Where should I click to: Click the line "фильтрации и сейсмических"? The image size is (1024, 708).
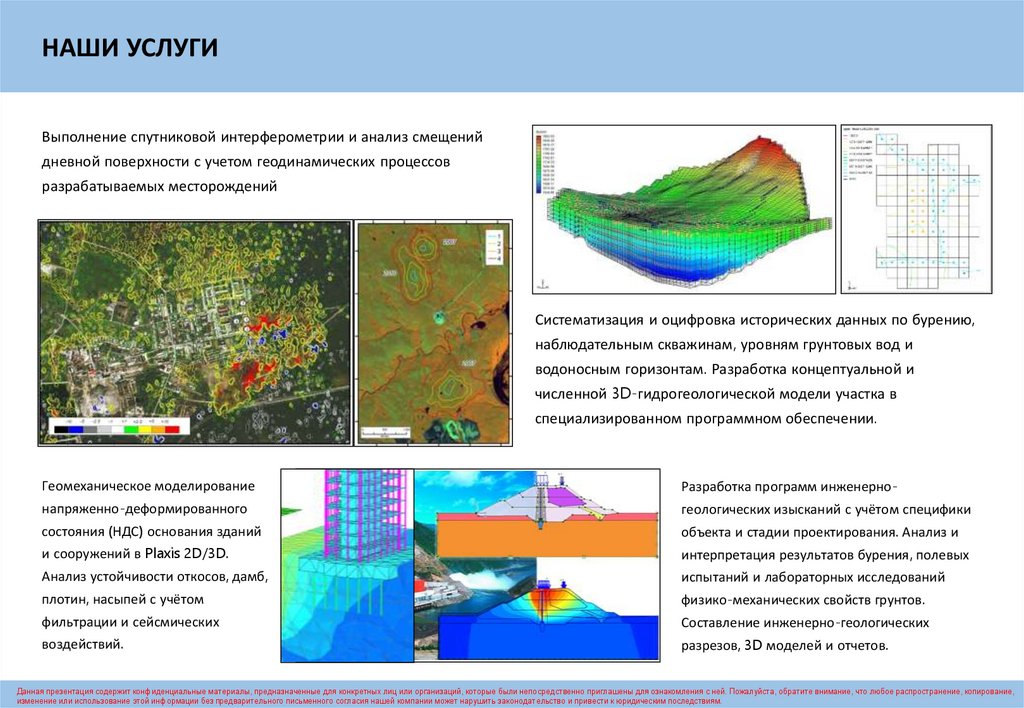pyautogui.click(x=131, y=622)
